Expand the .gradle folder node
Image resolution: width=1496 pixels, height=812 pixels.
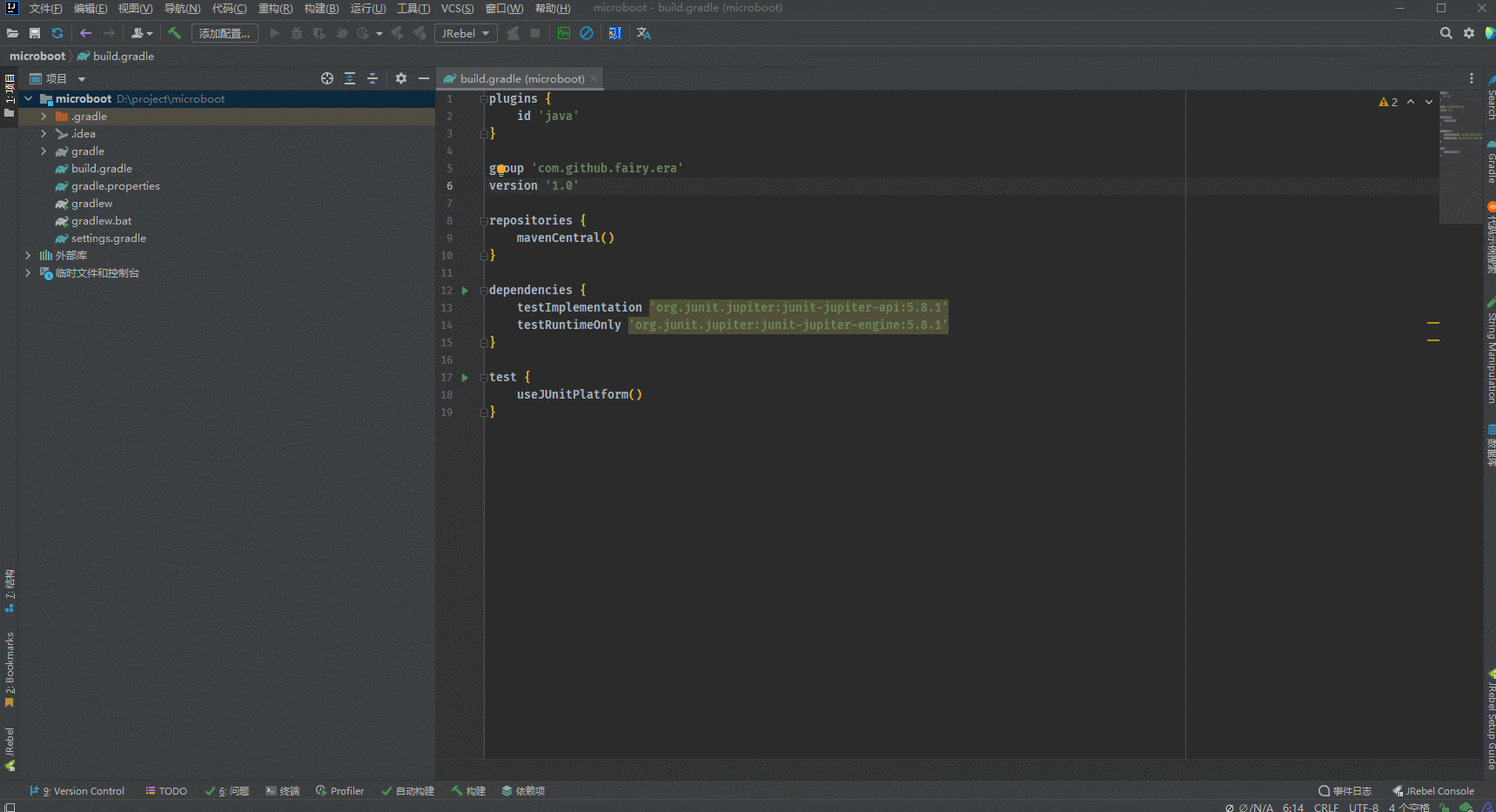click(x=44, y=117)
